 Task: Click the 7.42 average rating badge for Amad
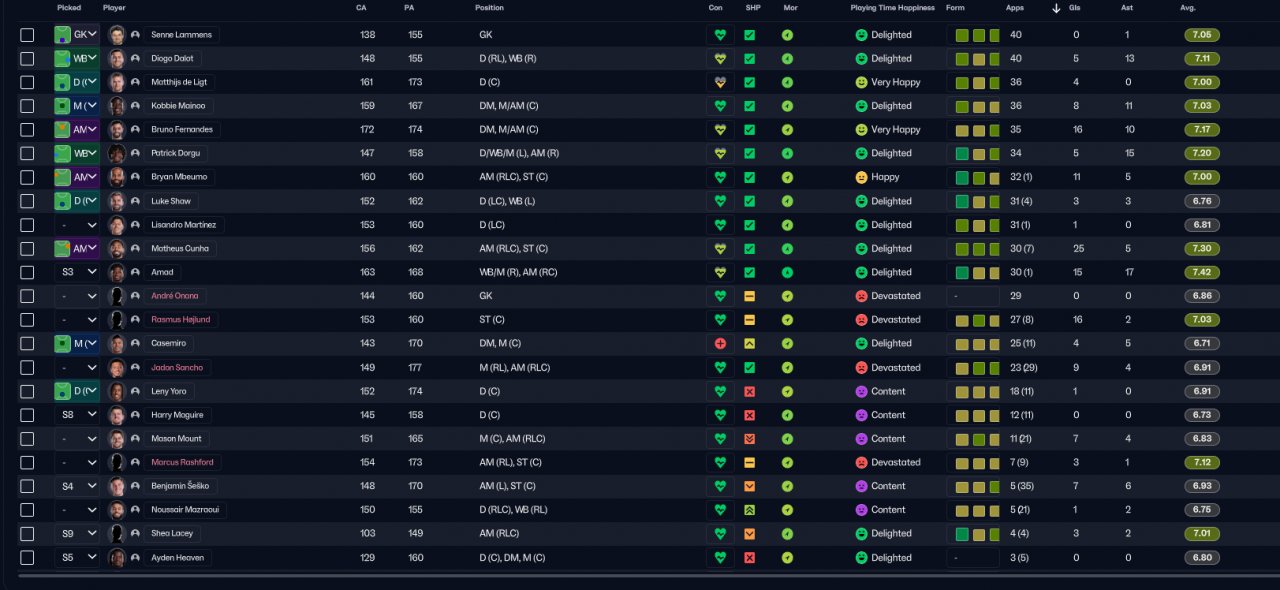(1201, 272)
